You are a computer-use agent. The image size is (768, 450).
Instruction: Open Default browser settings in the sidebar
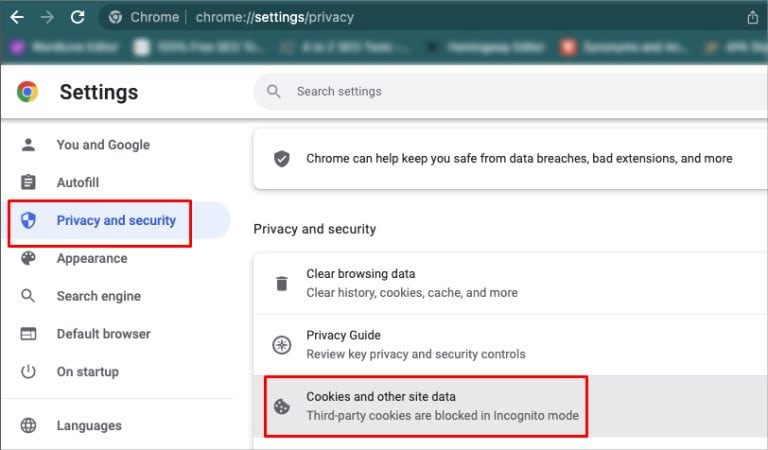tap(103, 334)
